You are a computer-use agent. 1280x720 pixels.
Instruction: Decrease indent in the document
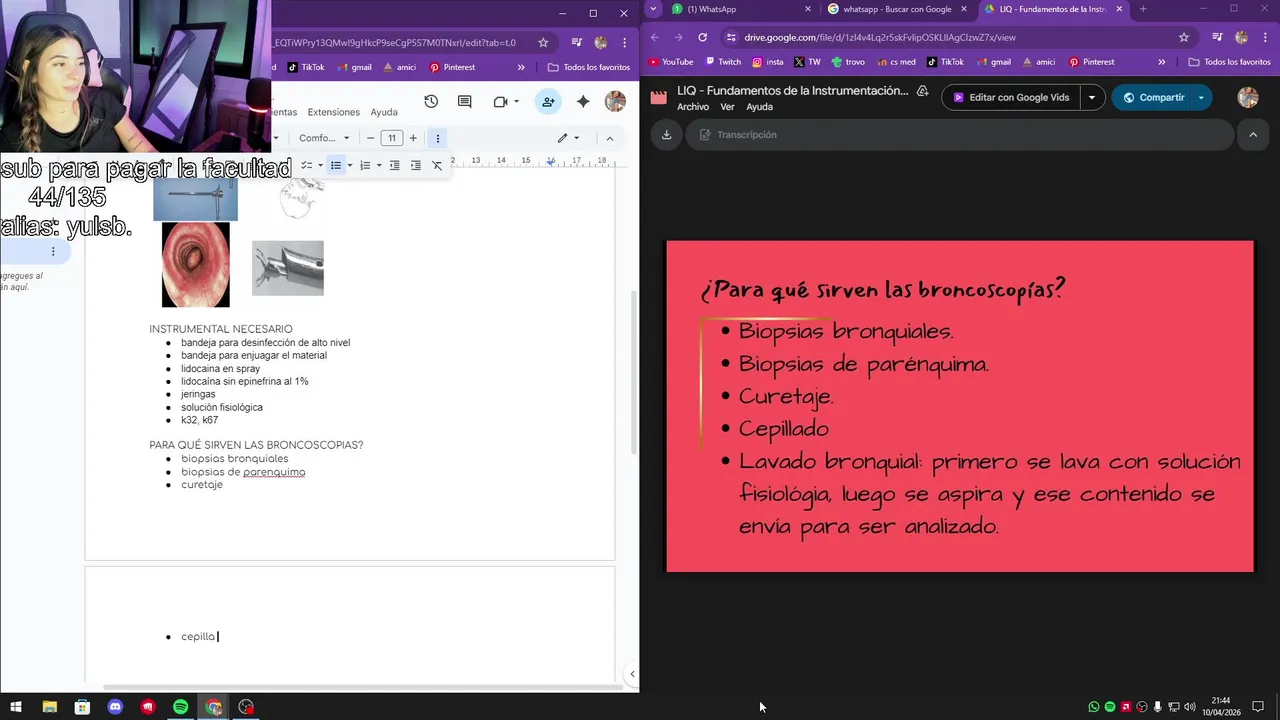coord(394,165)
